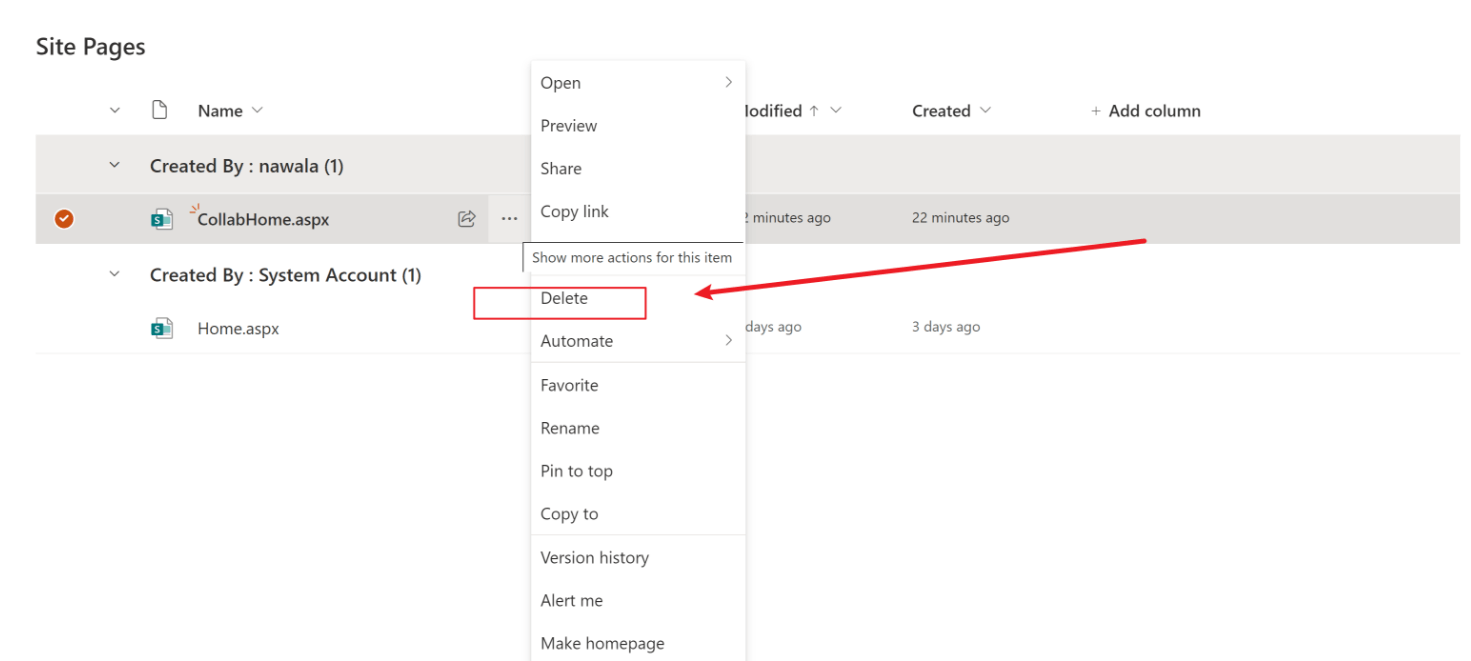The height and width of the screenshot is (661, 1471).
Task: Click the file type column header icon
Action: (159, 110)
